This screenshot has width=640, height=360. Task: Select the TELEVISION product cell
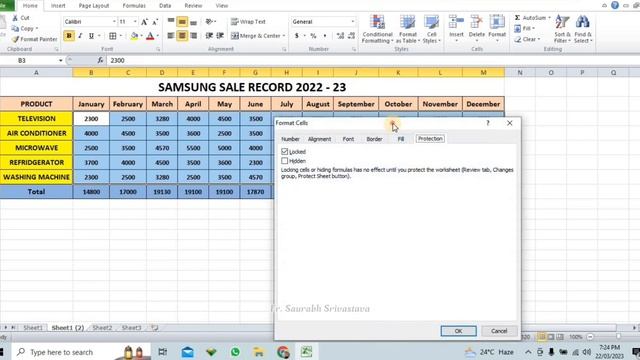point(36,119)
